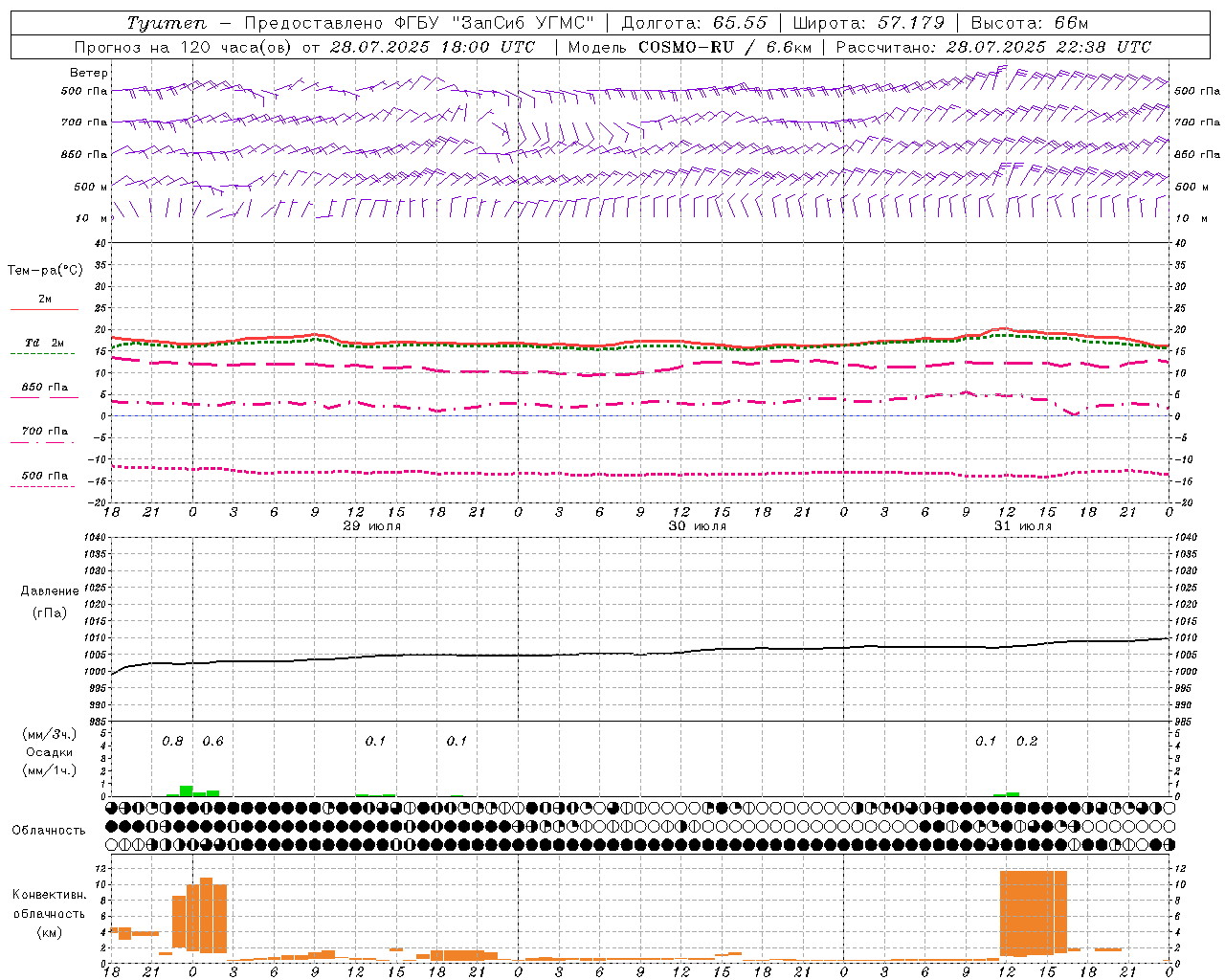1225x980 pixels.
Task: Click the green dashed sample under Td 2м
Action: click(x=42, y=354)
